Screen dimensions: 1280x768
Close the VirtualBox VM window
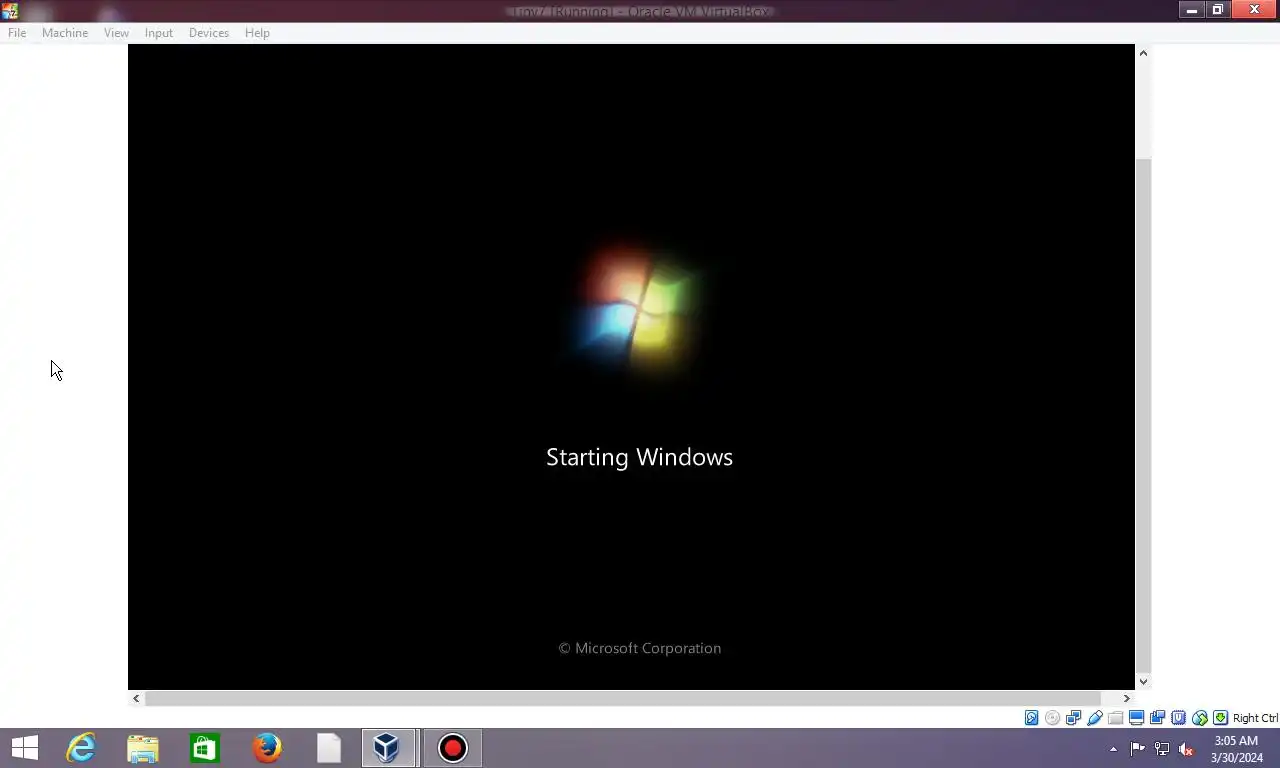(1255, 10)
